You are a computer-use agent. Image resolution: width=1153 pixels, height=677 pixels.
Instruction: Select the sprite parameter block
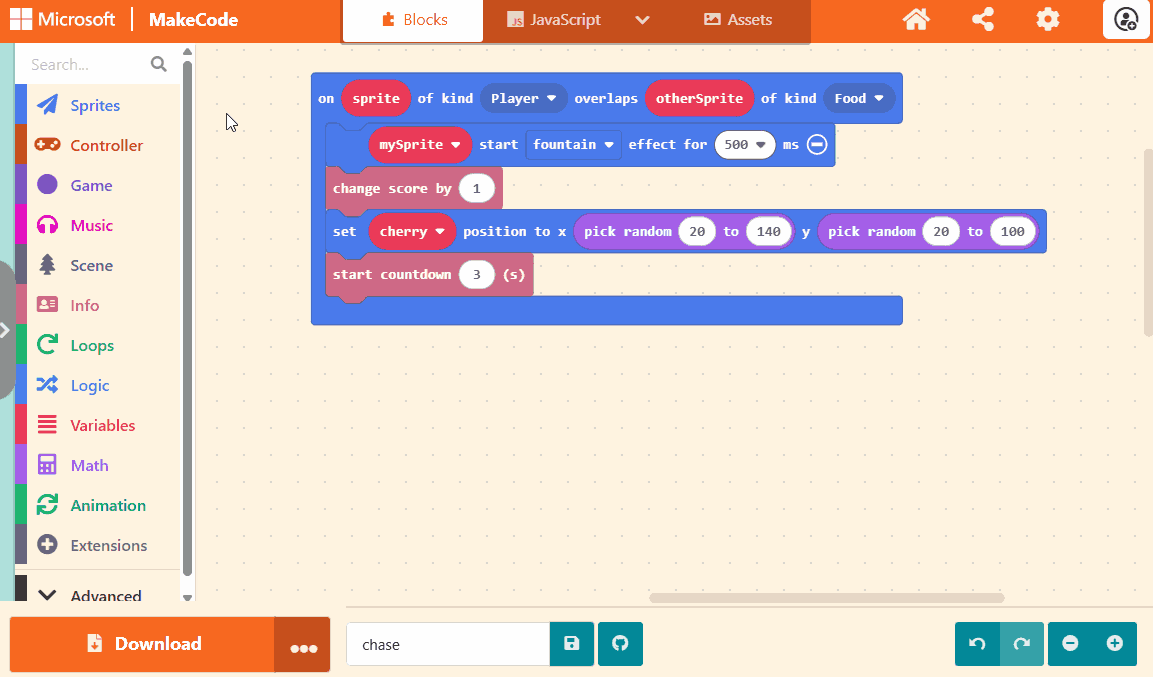click(376, 98)
